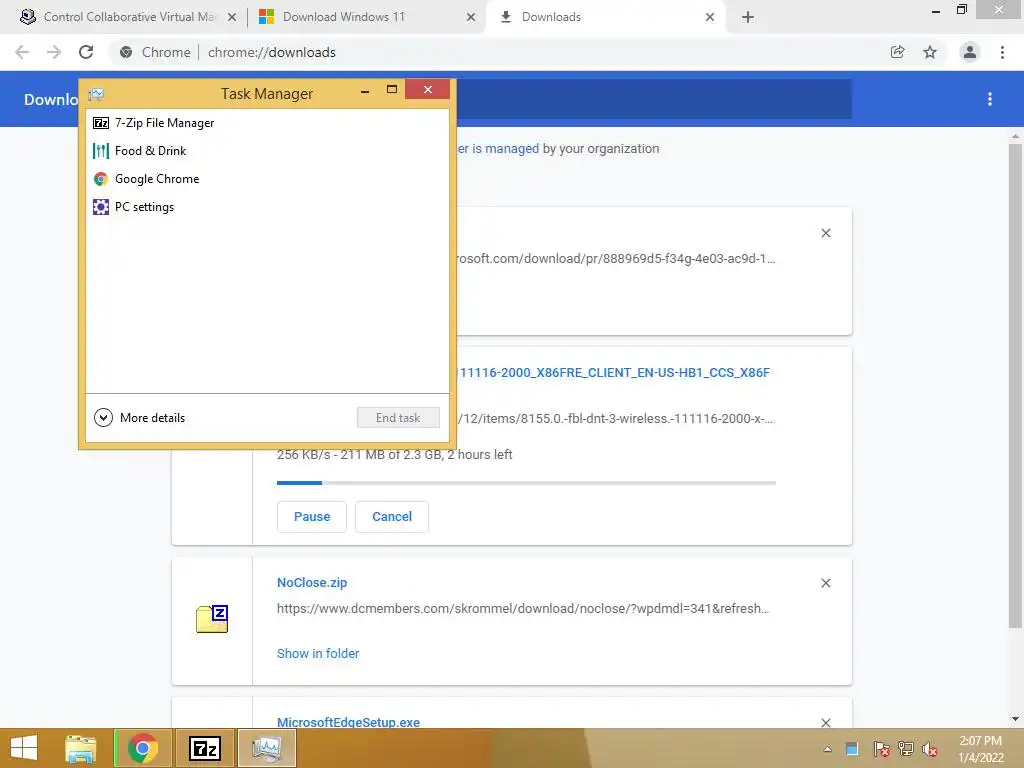Click Action Center flag tray icon

pos(881,749)
